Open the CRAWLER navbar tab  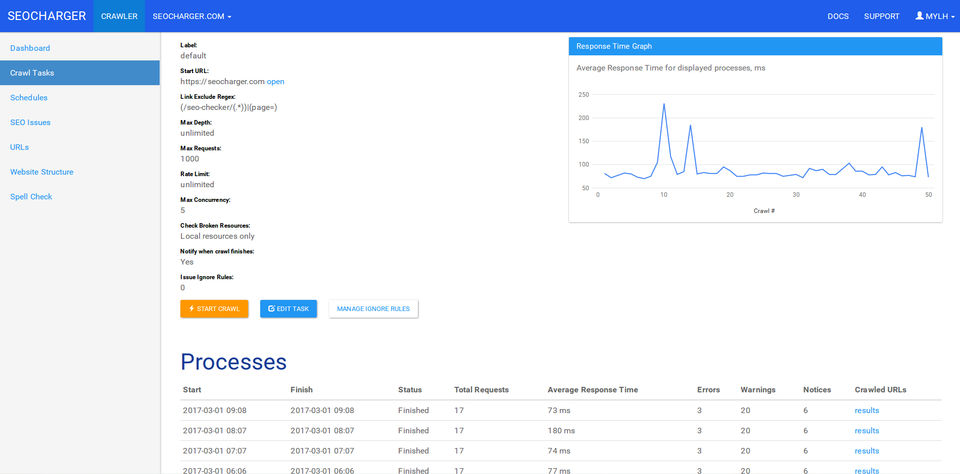coord(119,16)
